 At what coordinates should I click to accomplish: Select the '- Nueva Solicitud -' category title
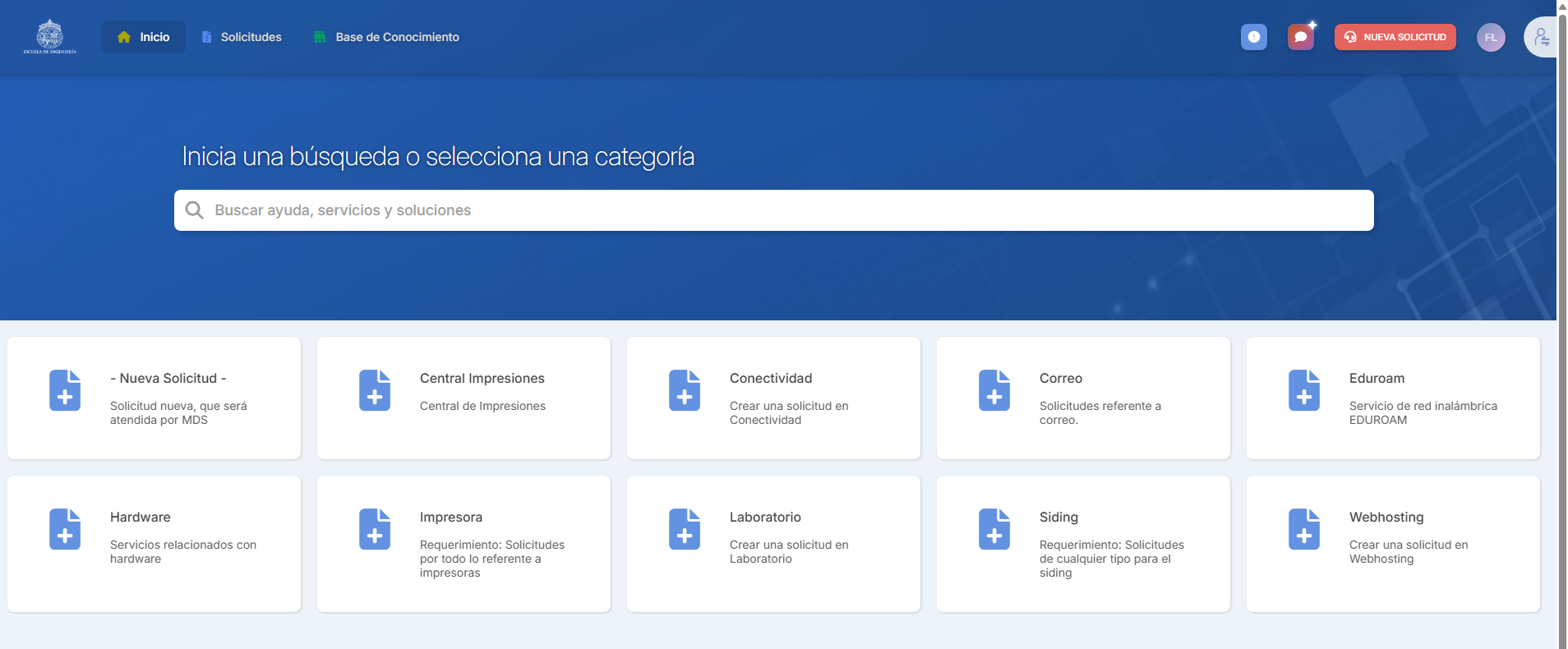coord(168,378)
